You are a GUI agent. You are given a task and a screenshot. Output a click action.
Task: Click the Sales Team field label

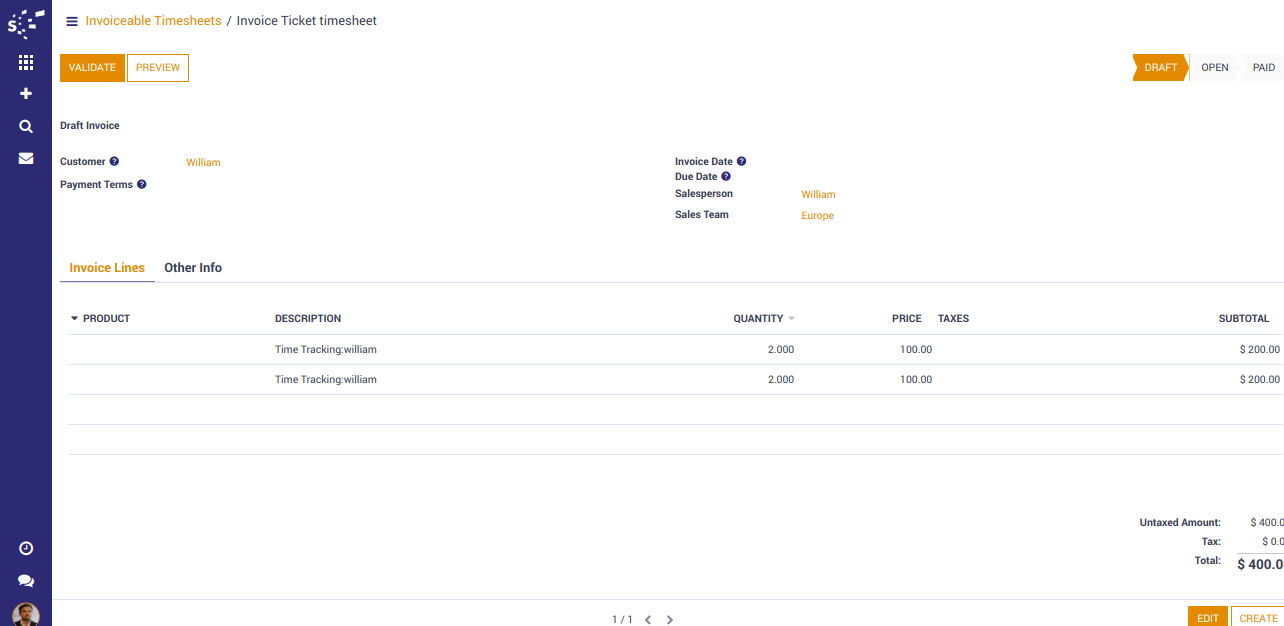click(702, 214)
